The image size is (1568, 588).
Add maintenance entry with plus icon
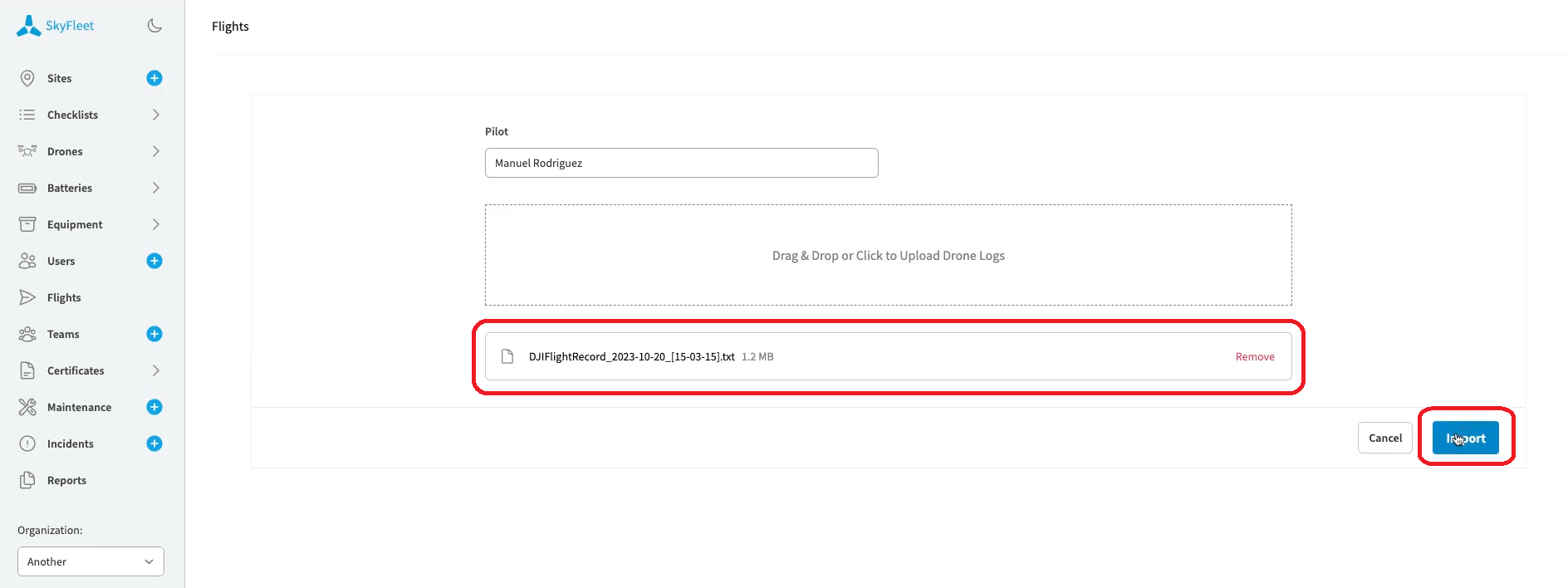(154, 407)
